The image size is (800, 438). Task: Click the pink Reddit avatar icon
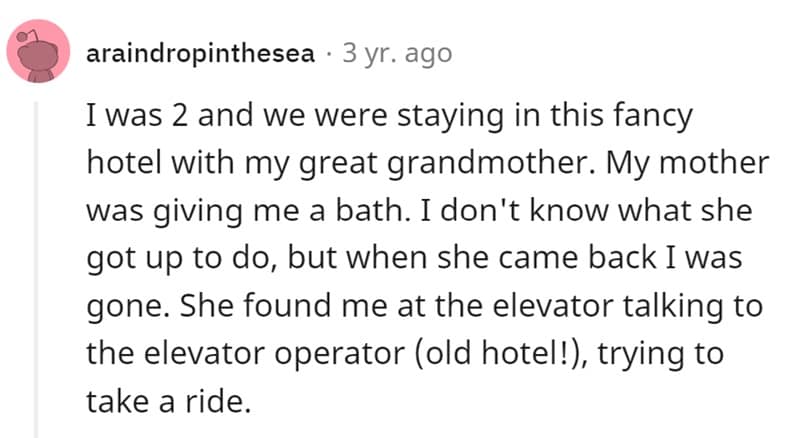point(38,54)
